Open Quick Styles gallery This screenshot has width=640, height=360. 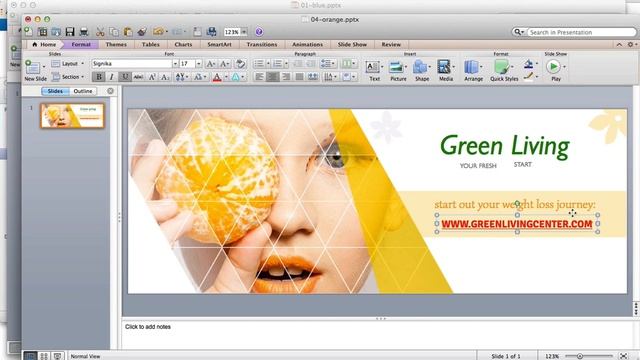click(504, 70)
